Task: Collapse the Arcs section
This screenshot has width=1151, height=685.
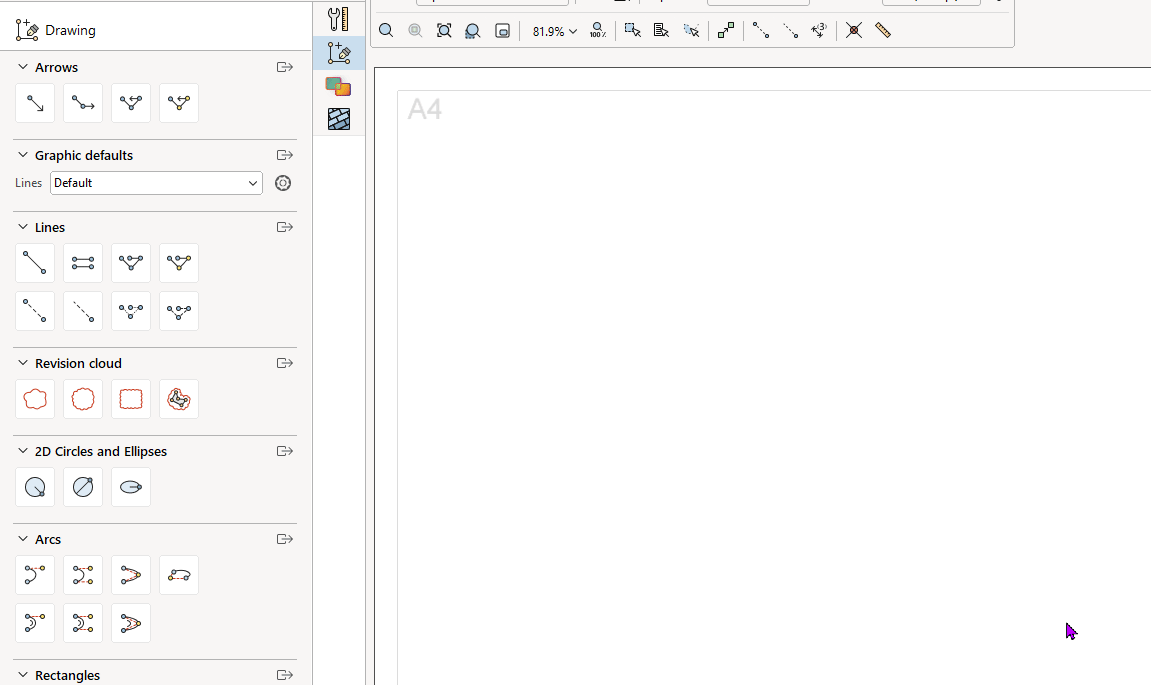Action: pyautogui.click(x=23, y=539)
